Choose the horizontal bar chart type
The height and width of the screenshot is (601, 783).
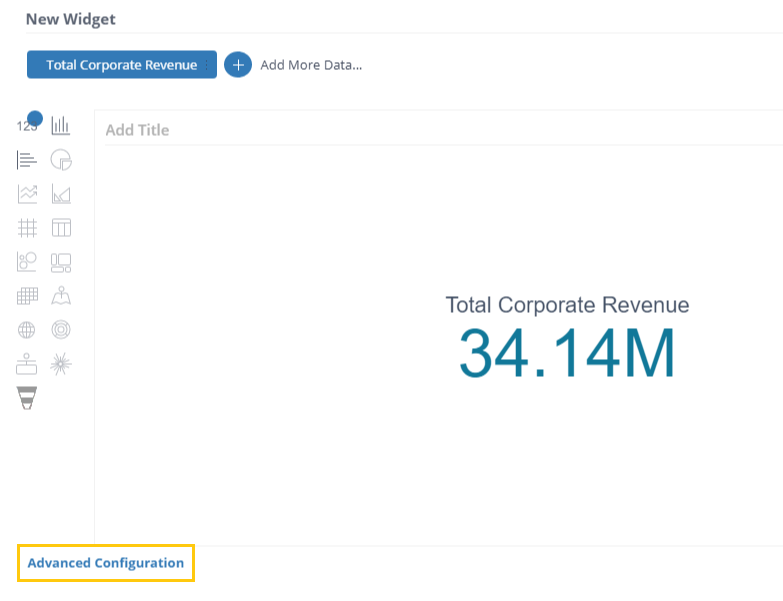click(x=27, y=160)
